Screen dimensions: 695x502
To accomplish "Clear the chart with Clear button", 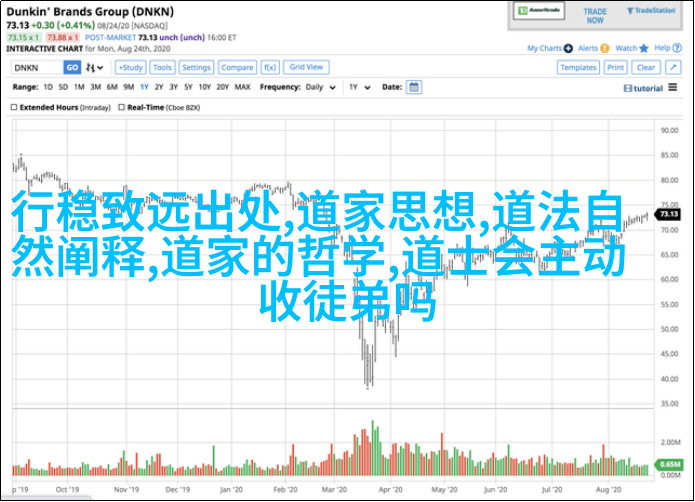I will pyautogui.click(x=646, y=68).
